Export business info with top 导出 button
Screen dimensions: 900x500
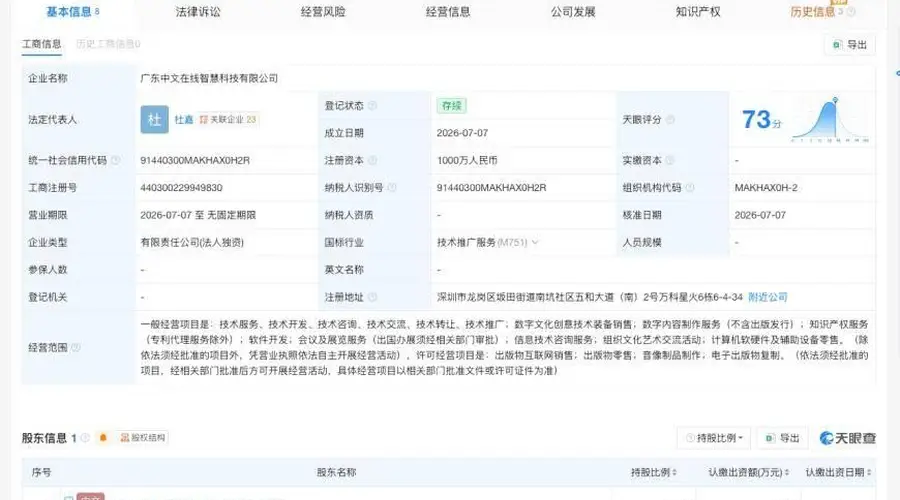pos(850,44)
